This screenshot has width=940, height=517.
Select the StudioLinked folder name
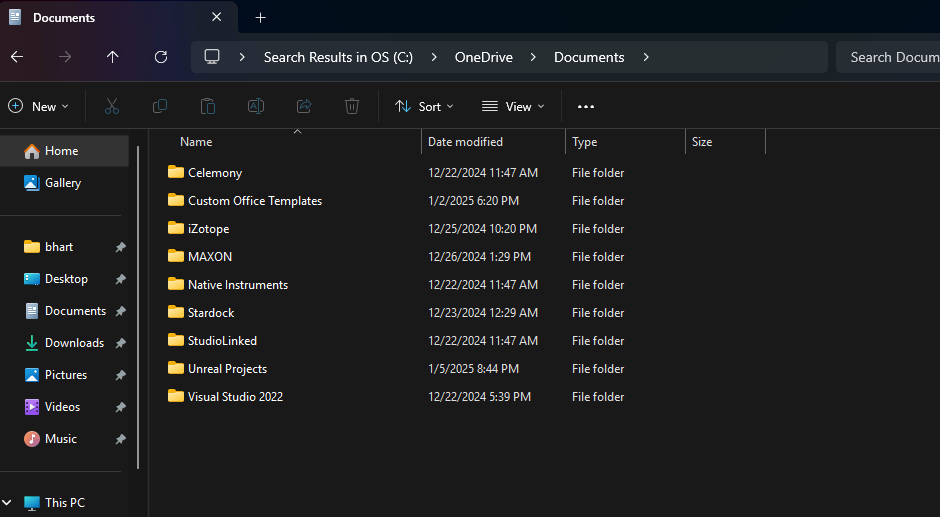222,340
